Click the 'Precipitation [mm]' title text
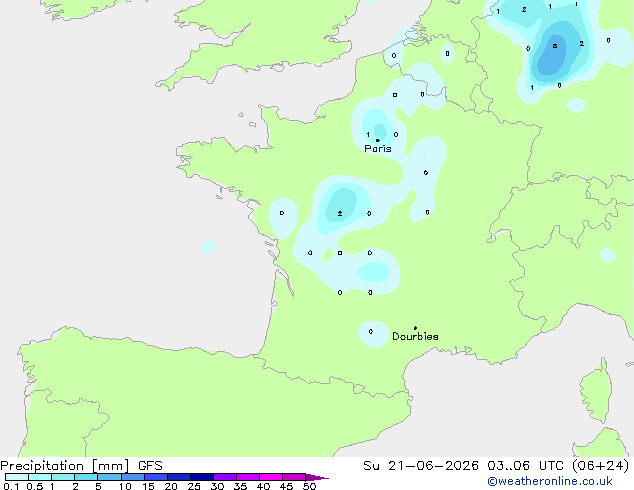Screen dimensions: 634x490 [65, 466]
